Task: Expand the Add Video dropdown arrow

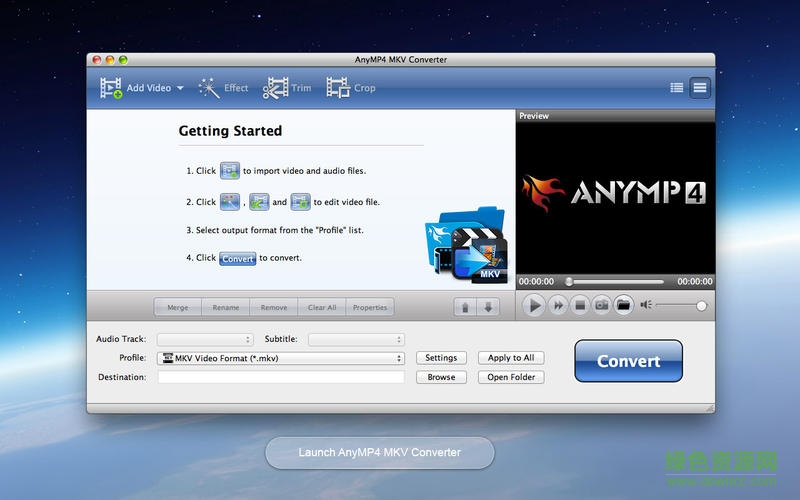Action: click(180, 89)
